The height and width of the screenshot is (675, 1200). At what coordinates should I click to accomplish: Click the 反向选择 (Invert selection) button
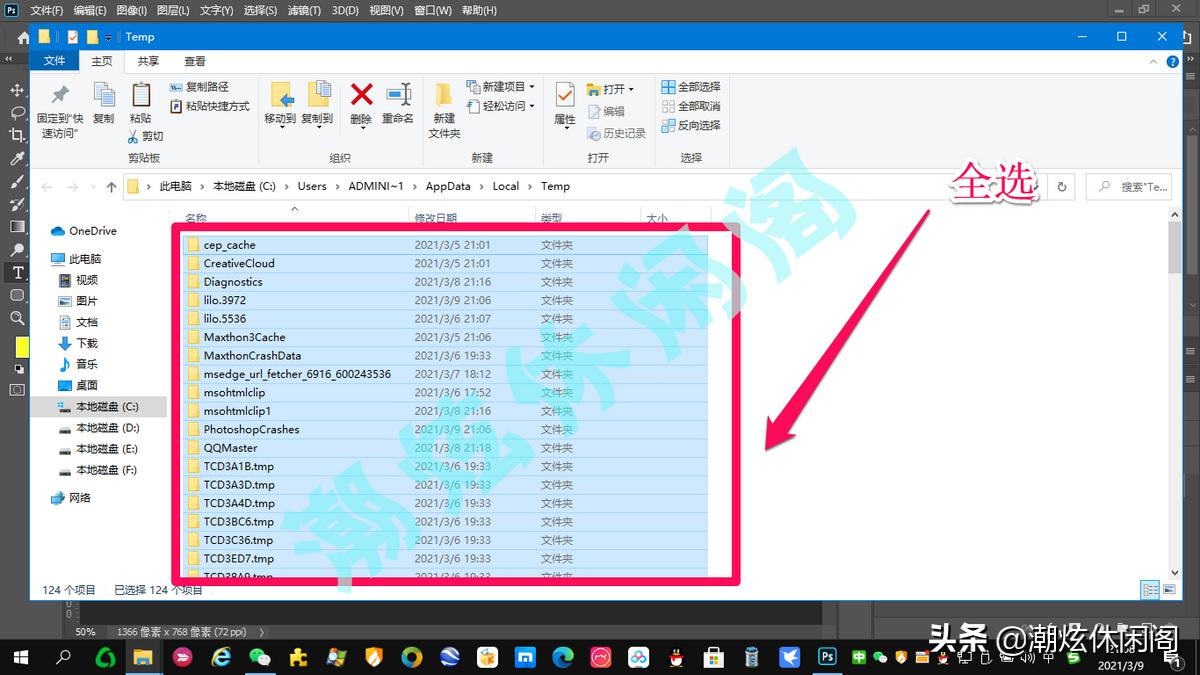pos(693,125)
